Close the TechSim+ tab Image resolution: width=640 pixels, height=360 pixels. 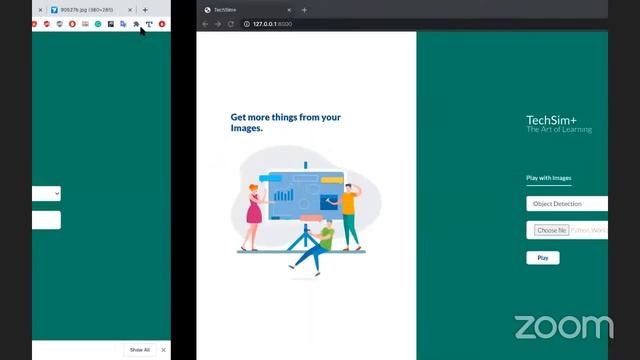(x=289, y=10)
